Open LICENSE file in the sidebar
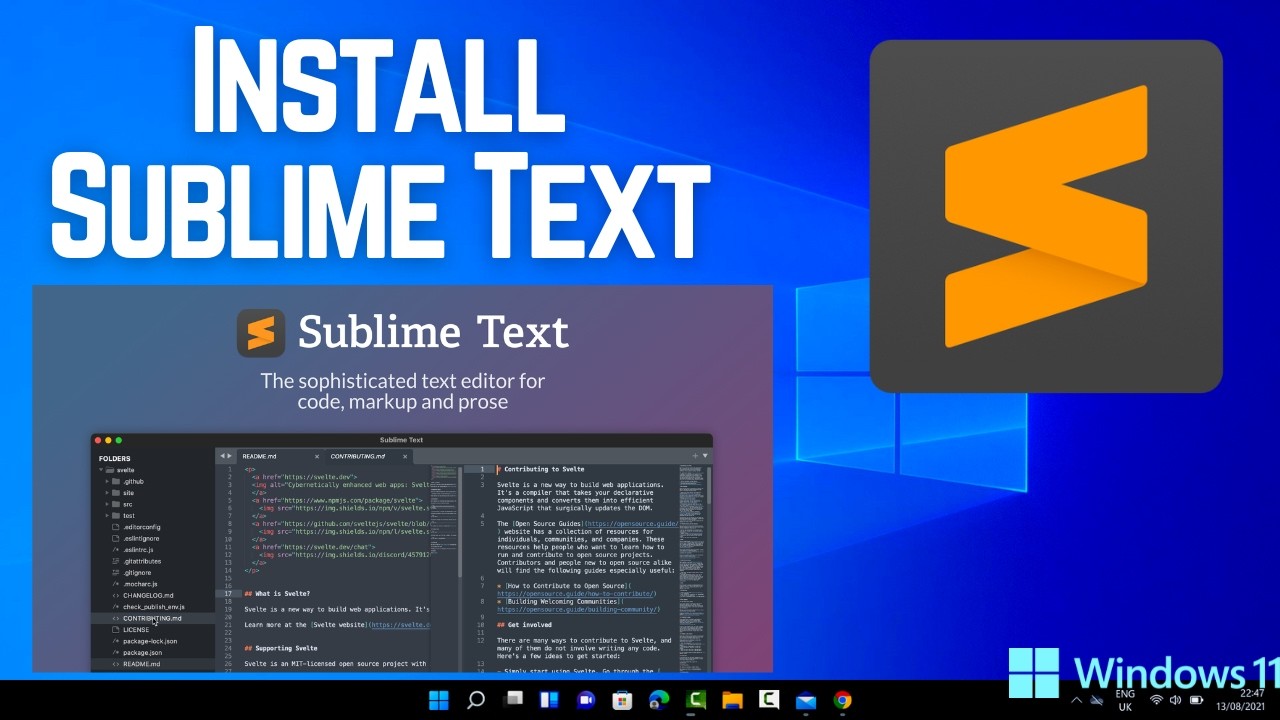The height and width of the screenshot is (720, 1280). pyautogui.click(x=136, y=630)
